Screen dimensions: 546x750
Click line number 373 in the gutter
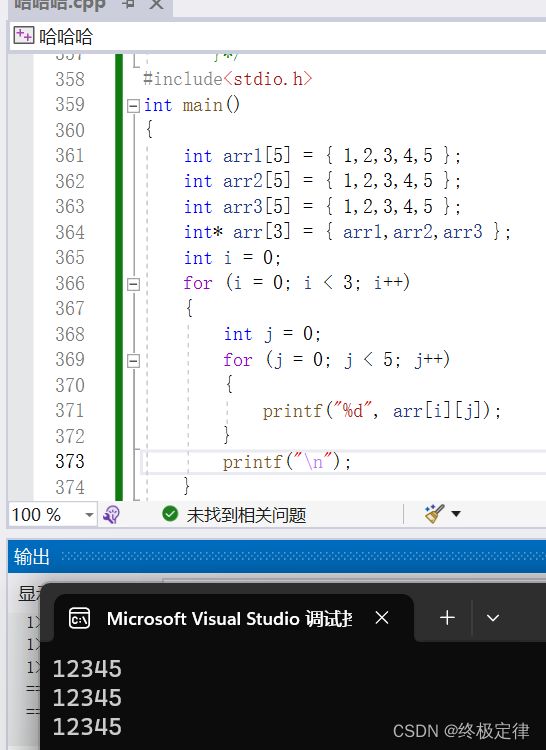coord(70,462)
